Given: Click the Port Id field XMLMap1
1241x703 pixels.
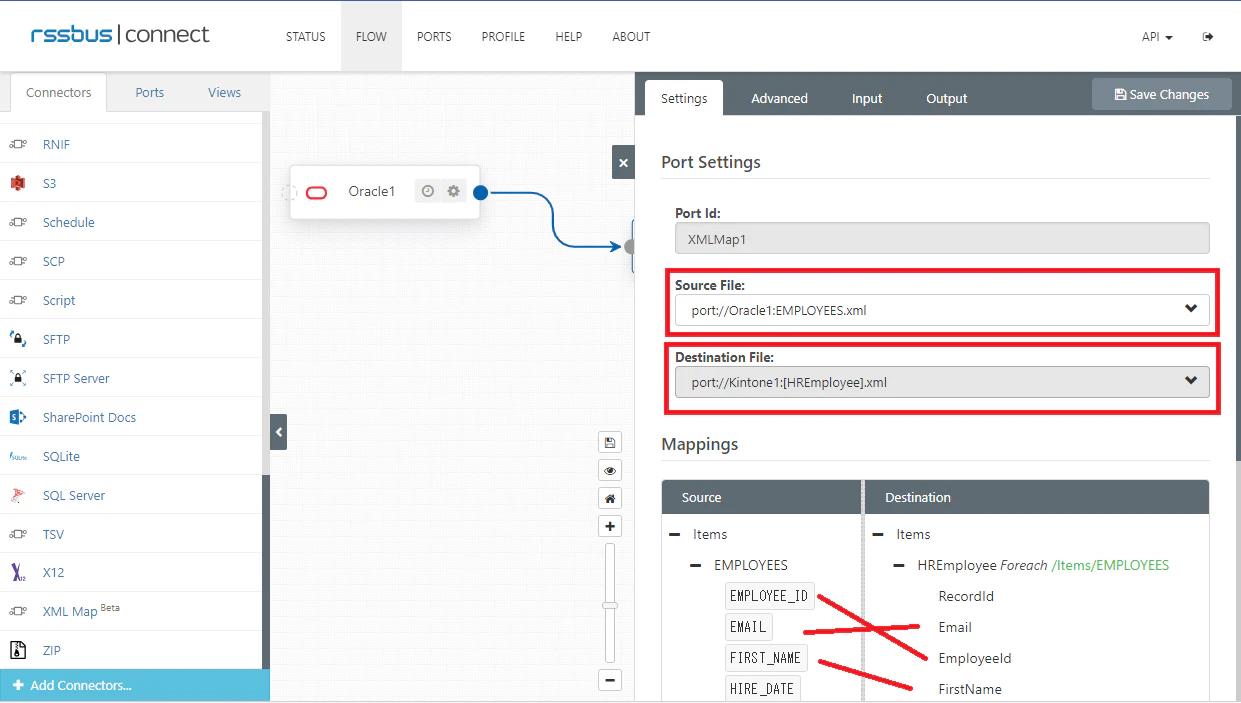Looking at the screenshot, I should click(942, 238).
